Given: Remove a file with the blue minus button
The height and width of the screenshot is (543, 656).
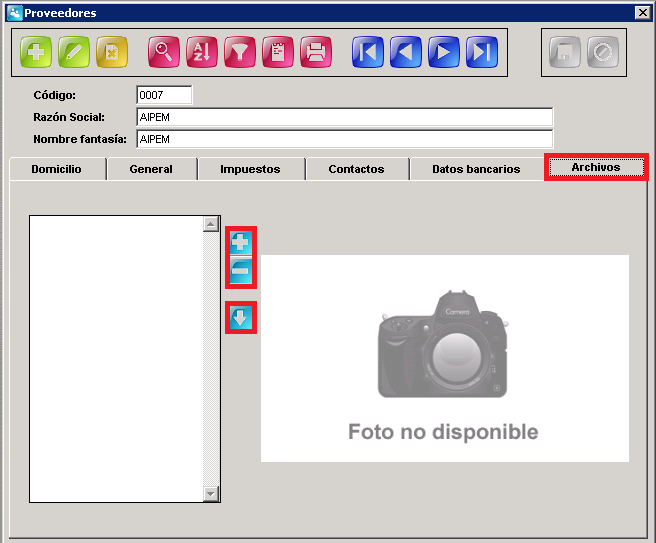Looking at the screenshot, I should click(241, 270).
